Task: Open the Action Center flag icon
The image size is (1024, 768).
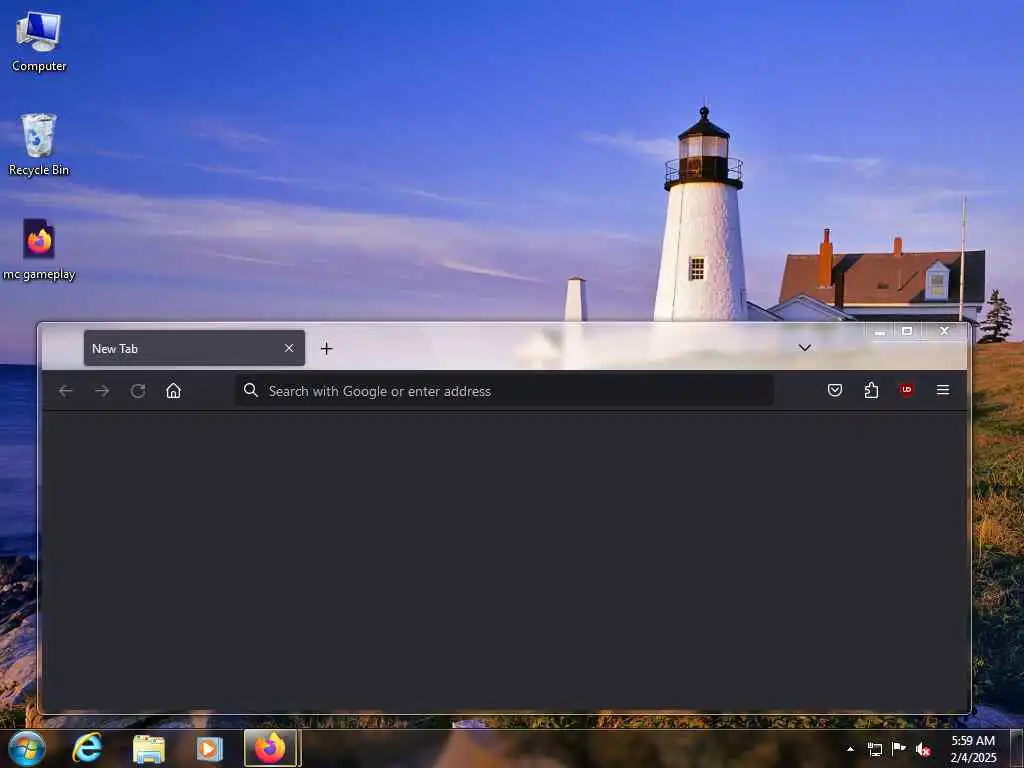Action: pyautogui.click(x=899, y=748)
